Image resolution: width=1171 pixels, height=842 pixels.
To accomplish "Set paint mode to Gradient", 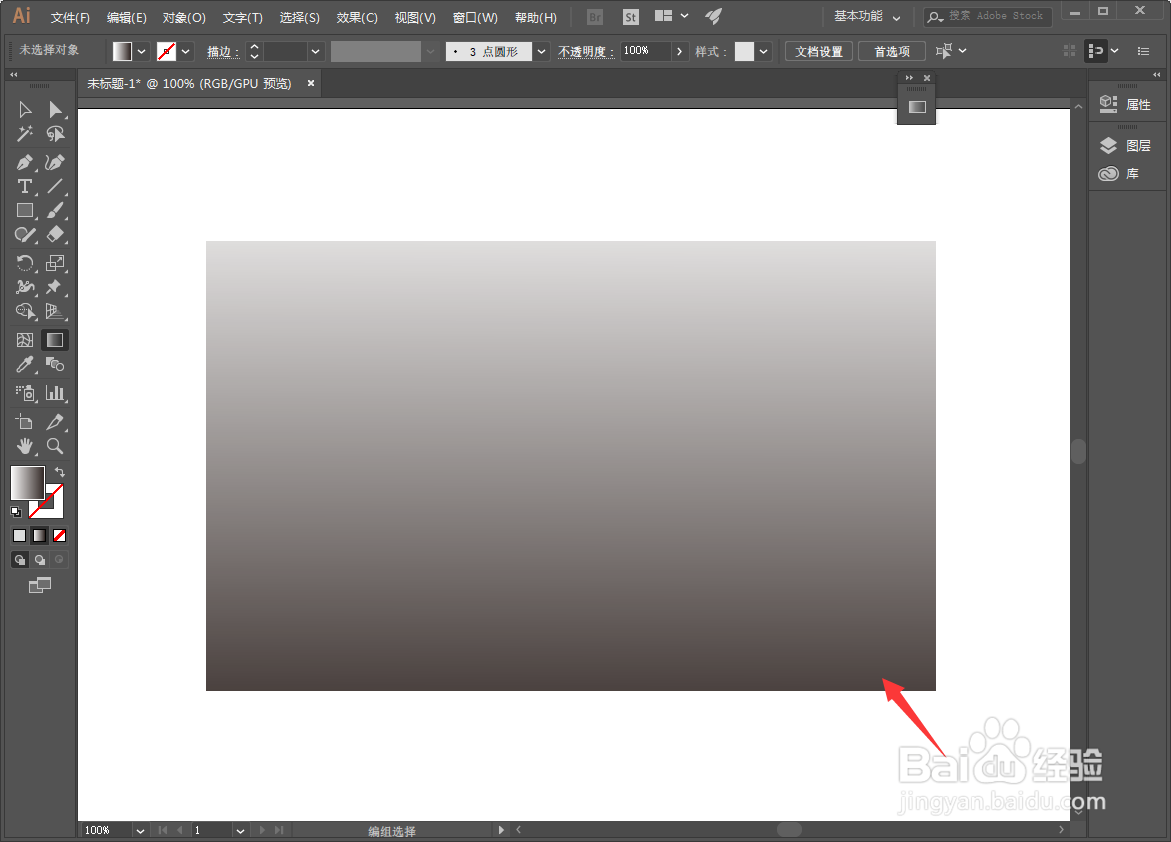I will (x=40, y=536).
